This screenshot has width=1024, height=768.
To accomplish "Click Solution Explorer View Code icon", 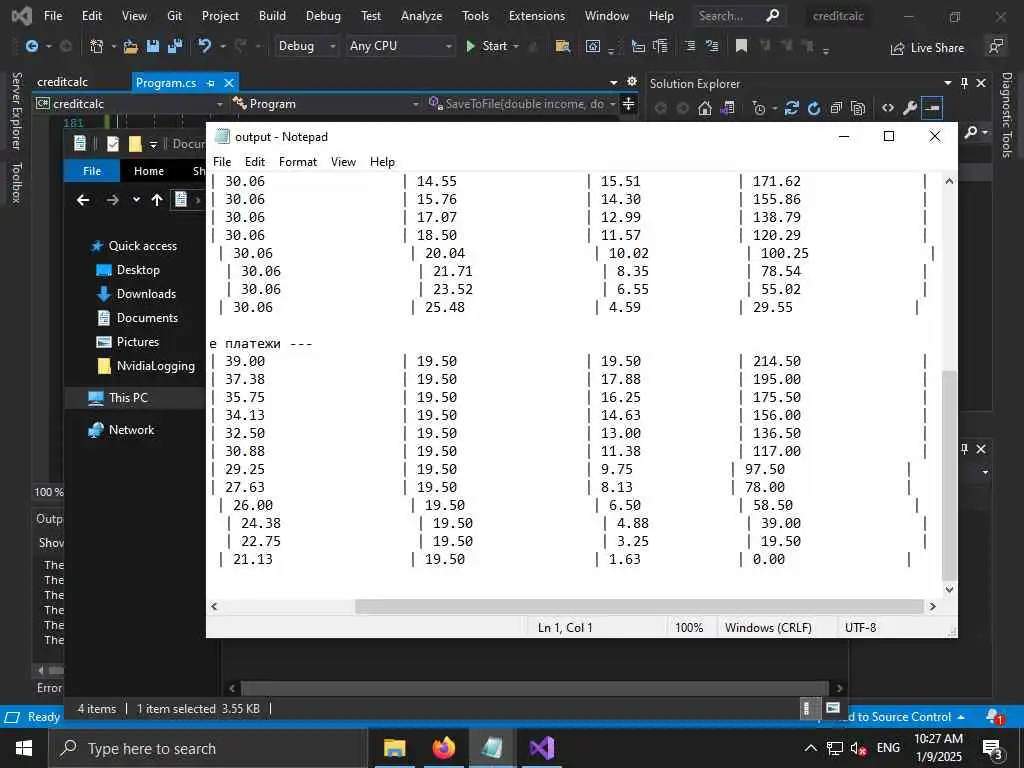I will click(x=888, y=108).
